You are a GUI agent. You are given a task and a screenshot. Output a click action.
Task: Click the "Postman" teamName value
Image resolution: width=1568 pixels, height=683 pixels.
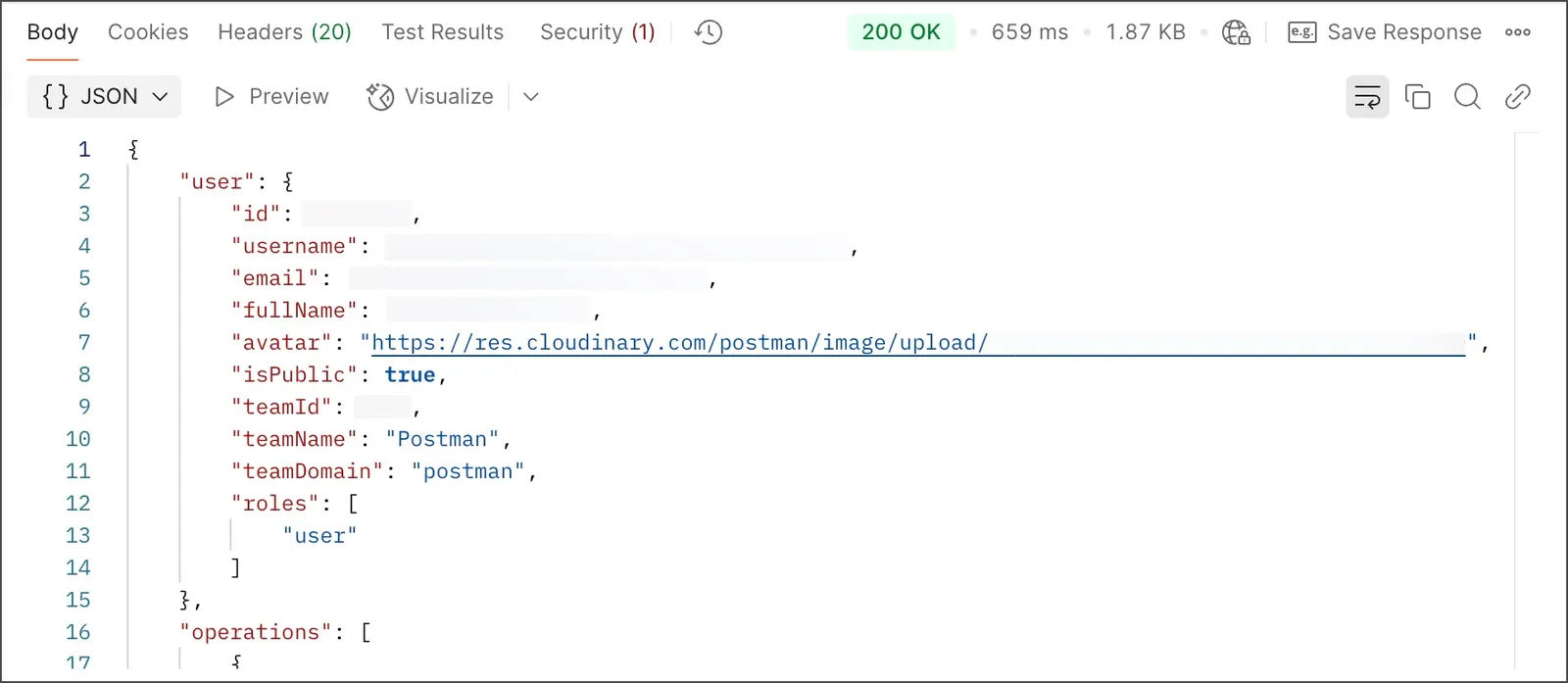click(442, 439)
